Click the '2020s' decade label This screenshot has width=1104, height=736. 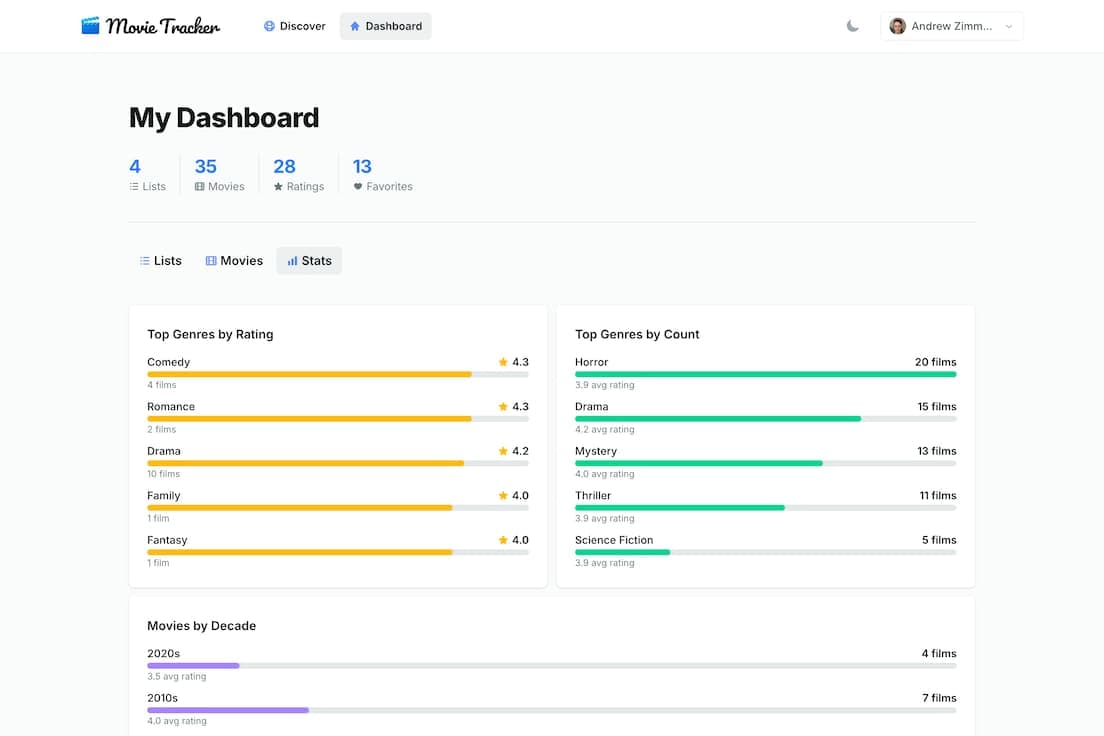click(x=163, y=654)
